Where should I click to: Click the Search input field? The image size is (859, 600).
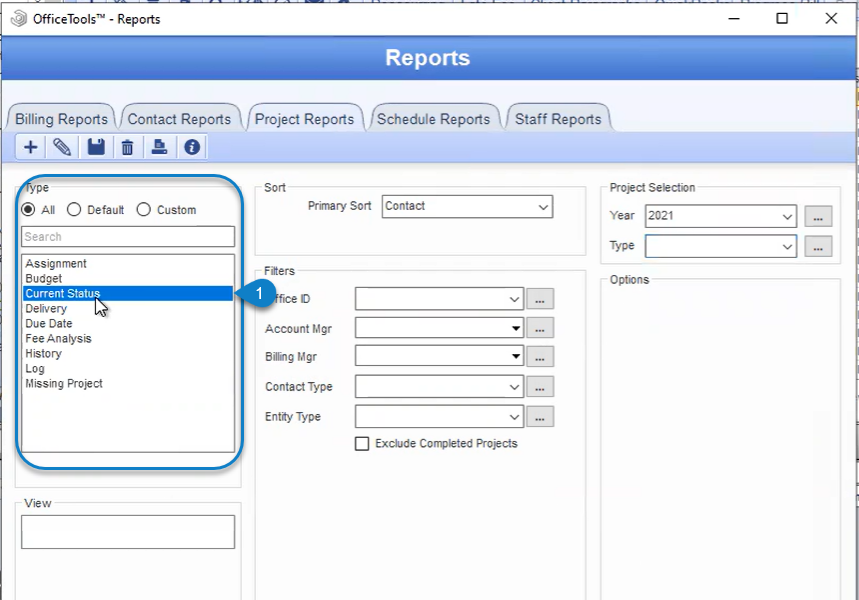128,237
